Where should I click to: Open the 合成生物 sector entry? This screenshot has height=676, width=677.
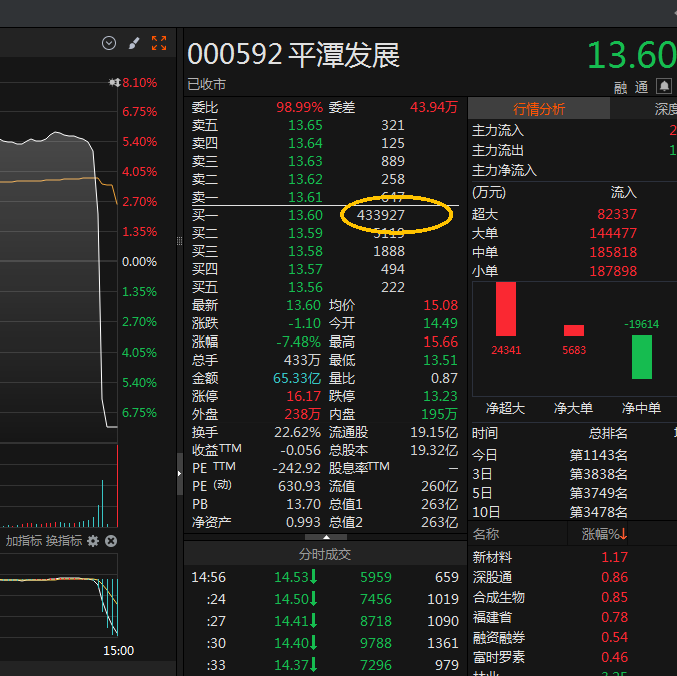coord(498,597)
